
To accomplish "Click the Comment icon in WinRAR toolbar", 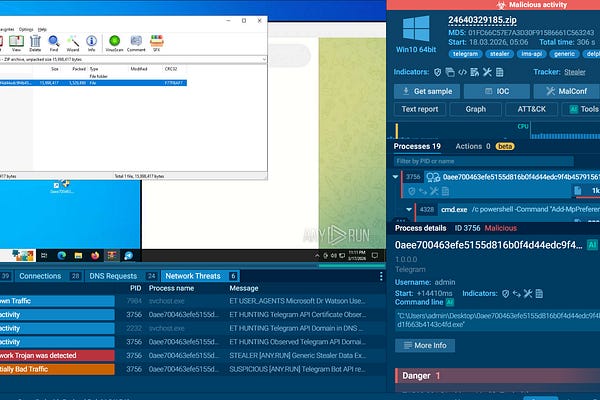I will click(x=136, y=43).
